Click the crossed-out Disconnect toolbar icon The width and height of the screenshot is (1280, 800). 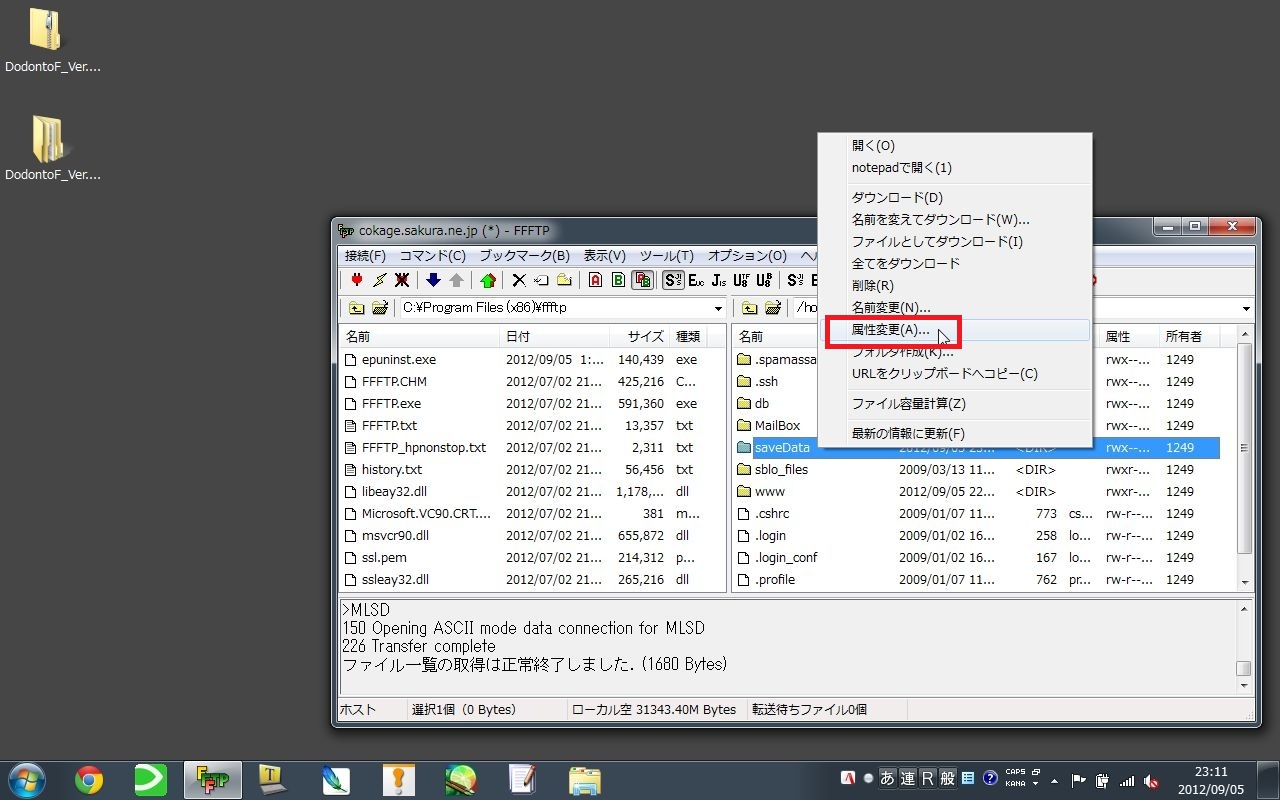click(402, 280)
